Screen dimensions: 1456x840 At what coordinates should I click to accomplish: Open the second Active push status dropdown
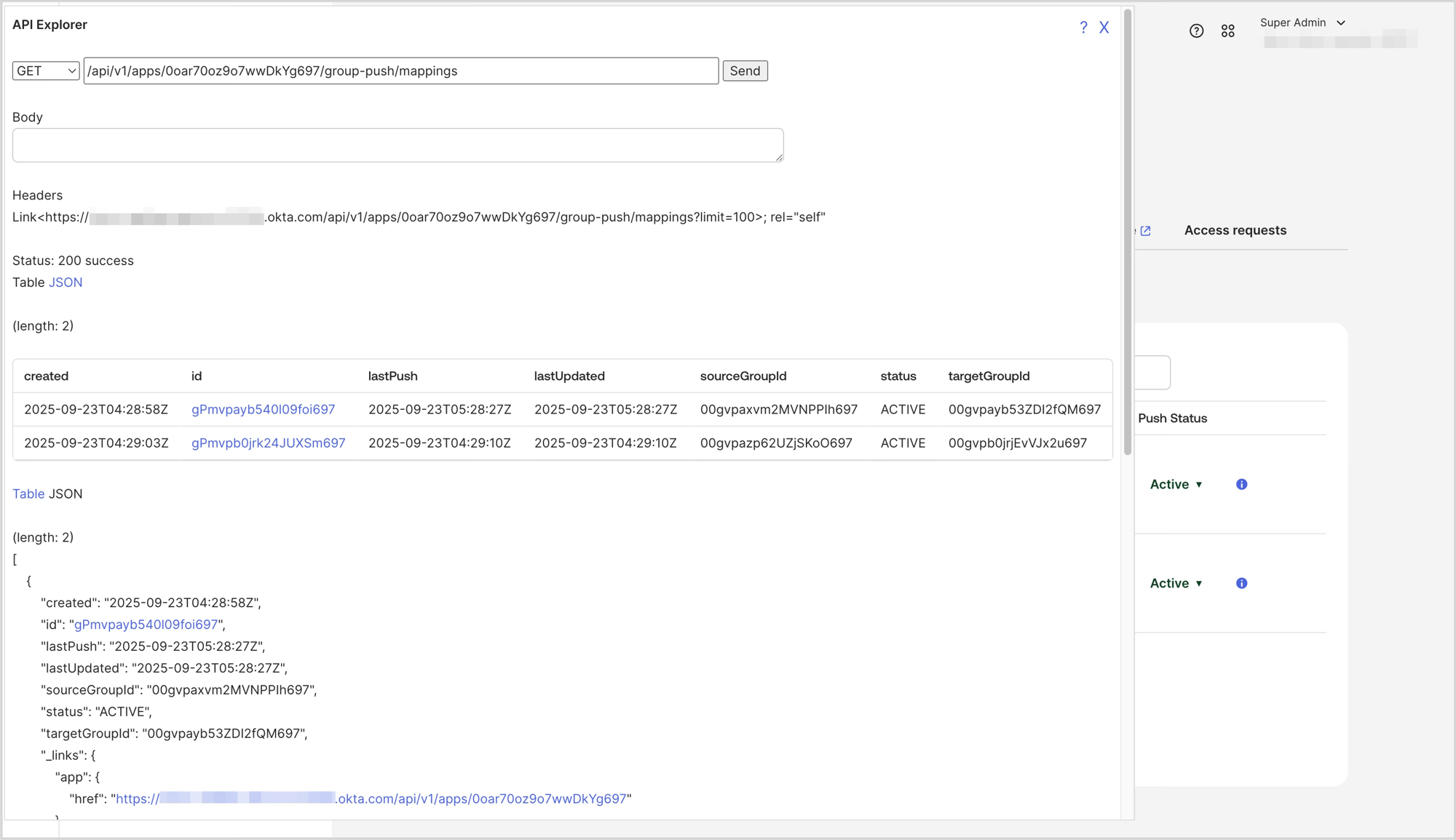[x=1175, y=583]
